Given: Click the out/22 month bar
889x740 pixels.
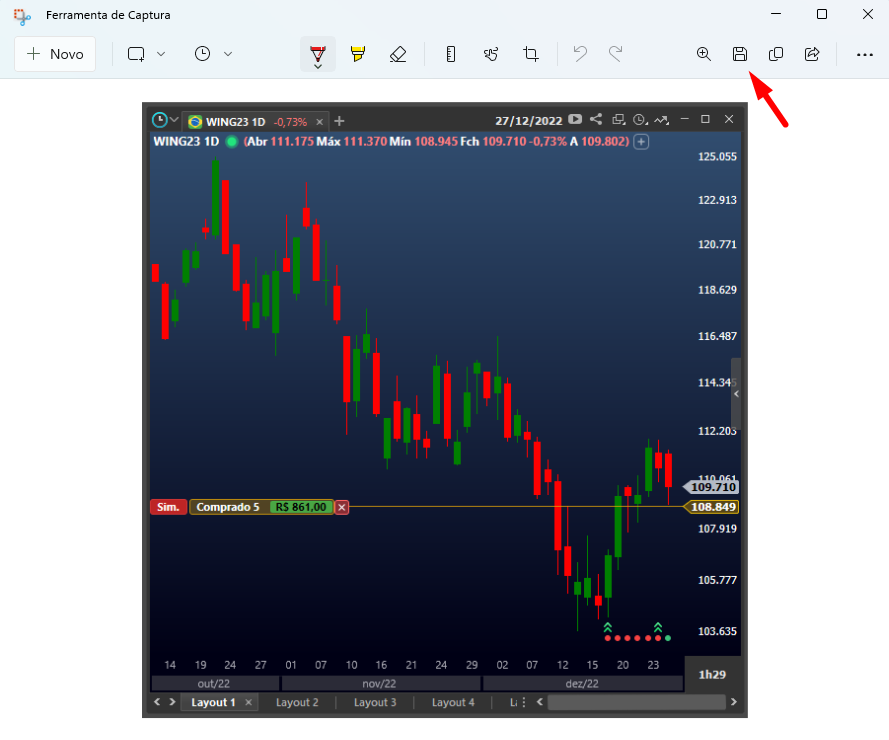Looking at the screenshot, I should coord(214,683).
